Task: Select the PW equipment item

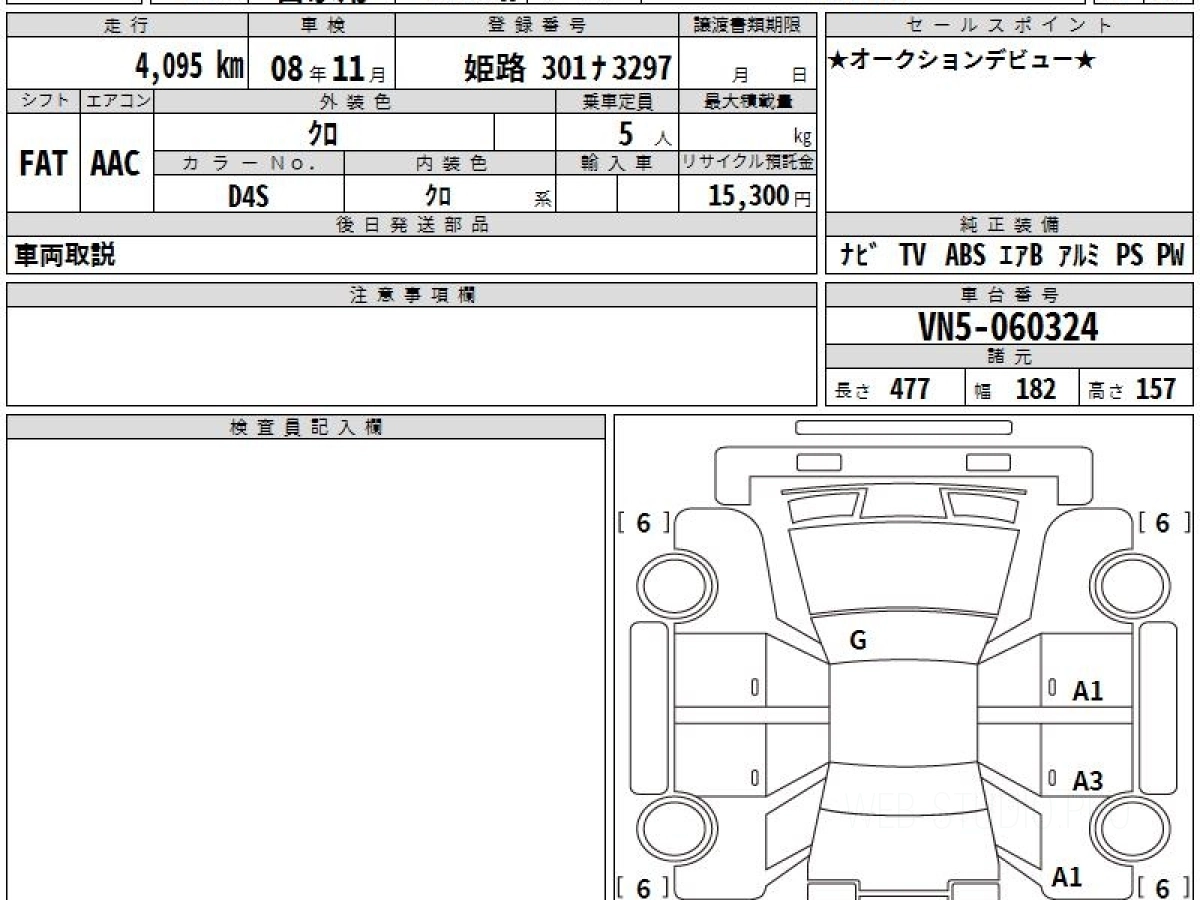Action: coord(1170,256)
